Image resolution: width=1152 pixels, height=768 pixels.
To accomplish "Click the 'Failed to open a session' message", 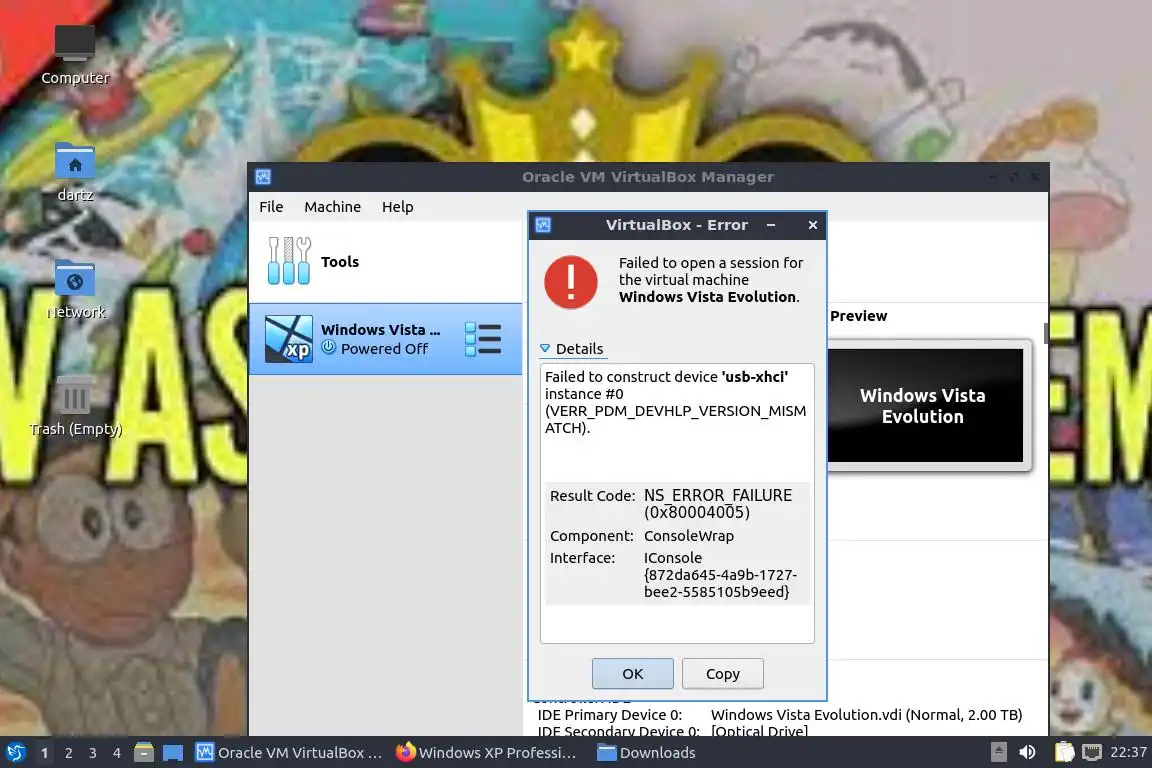I will (x=710, y=280).
